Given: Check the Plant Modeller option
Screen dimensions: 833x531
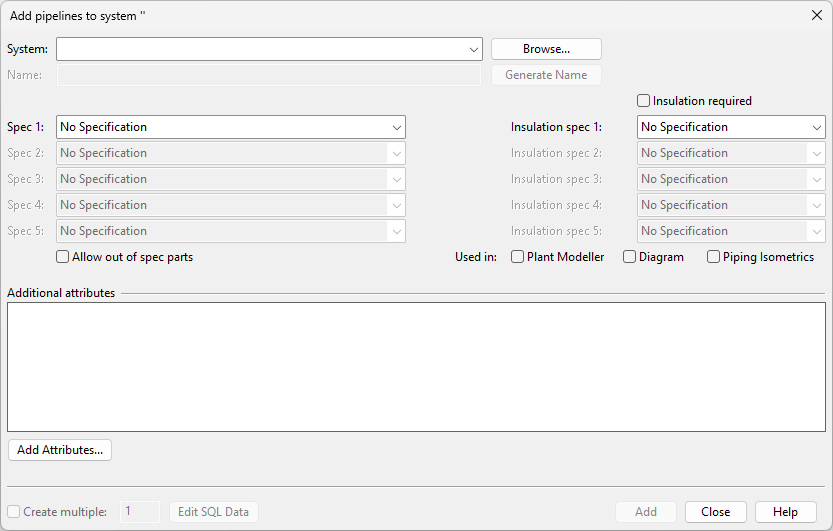Looking at the screenshot, I should (518, 257).
